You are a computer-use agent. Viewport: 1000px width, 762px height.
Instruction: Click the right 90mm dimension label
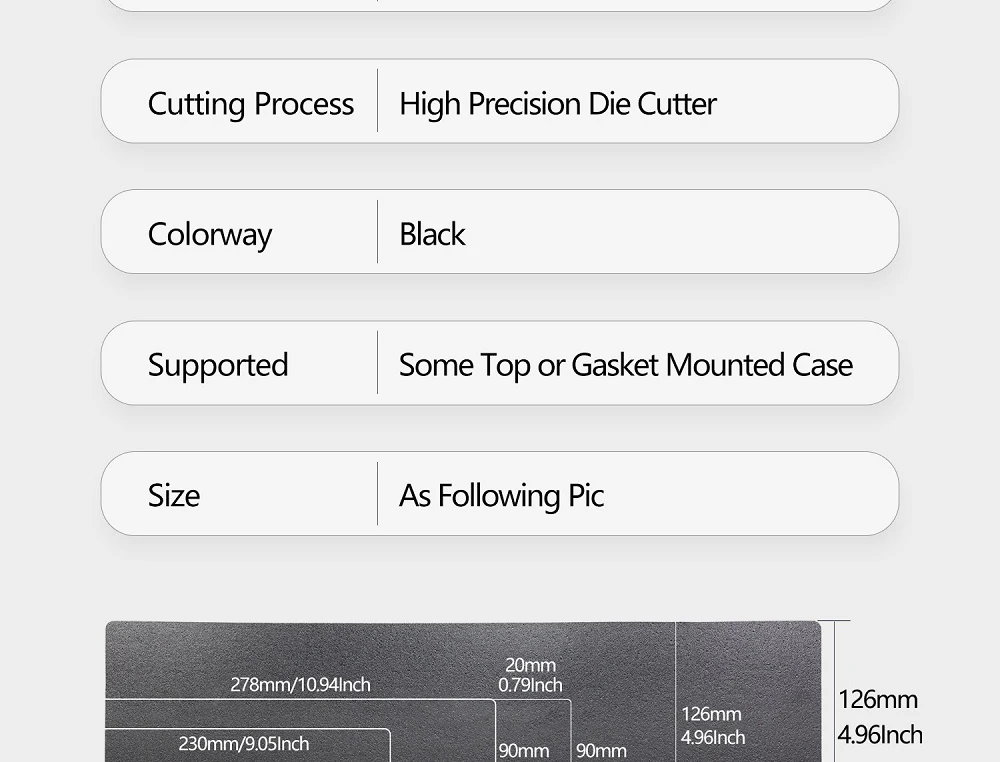pyautogui.click(x=601, y=750)
